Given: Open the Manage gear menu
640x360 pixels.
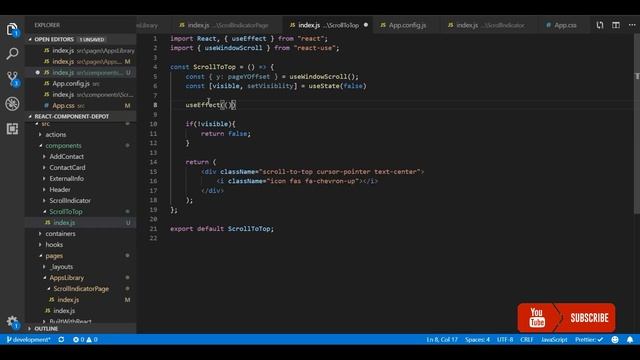Looking at the screenshot, I should coord(12,322).
